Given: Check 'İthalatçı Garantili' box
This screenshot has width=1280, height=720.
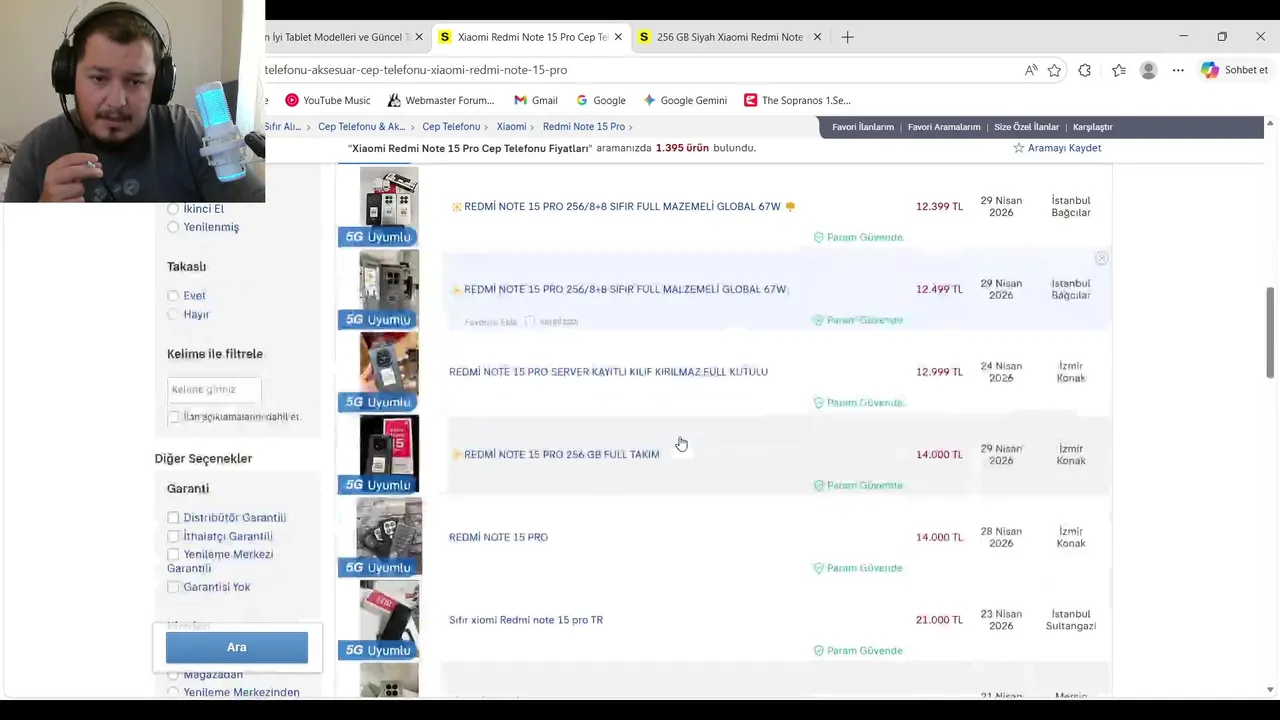Looking at the screenshot, I should pyautogui.click(x=173, y=536).
